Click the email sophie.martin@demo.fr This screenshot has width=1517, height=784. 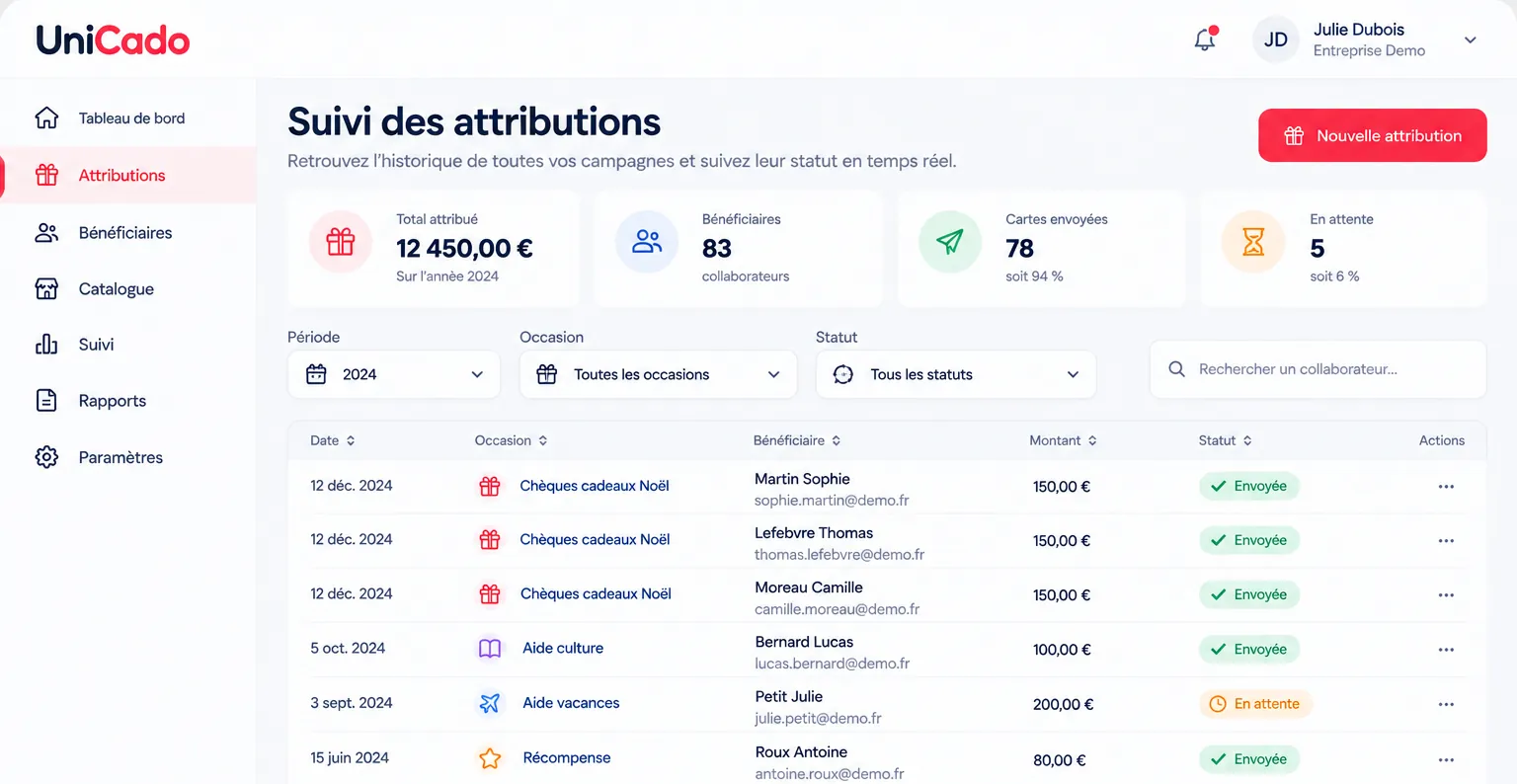(x=832, y=501)
